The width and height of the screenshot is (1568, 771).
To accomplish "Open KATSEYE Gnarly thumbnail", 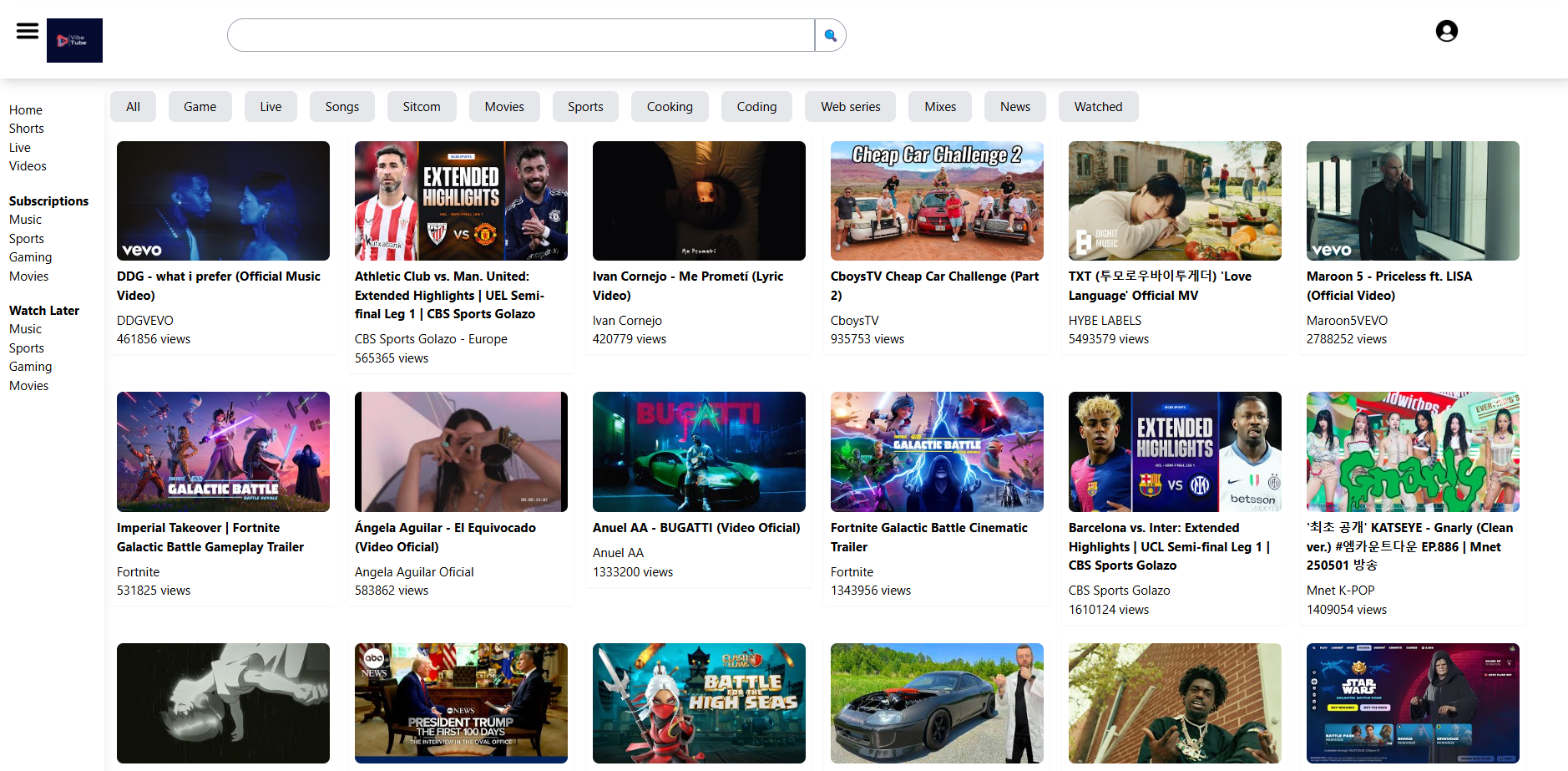I will coord(1413,452).
